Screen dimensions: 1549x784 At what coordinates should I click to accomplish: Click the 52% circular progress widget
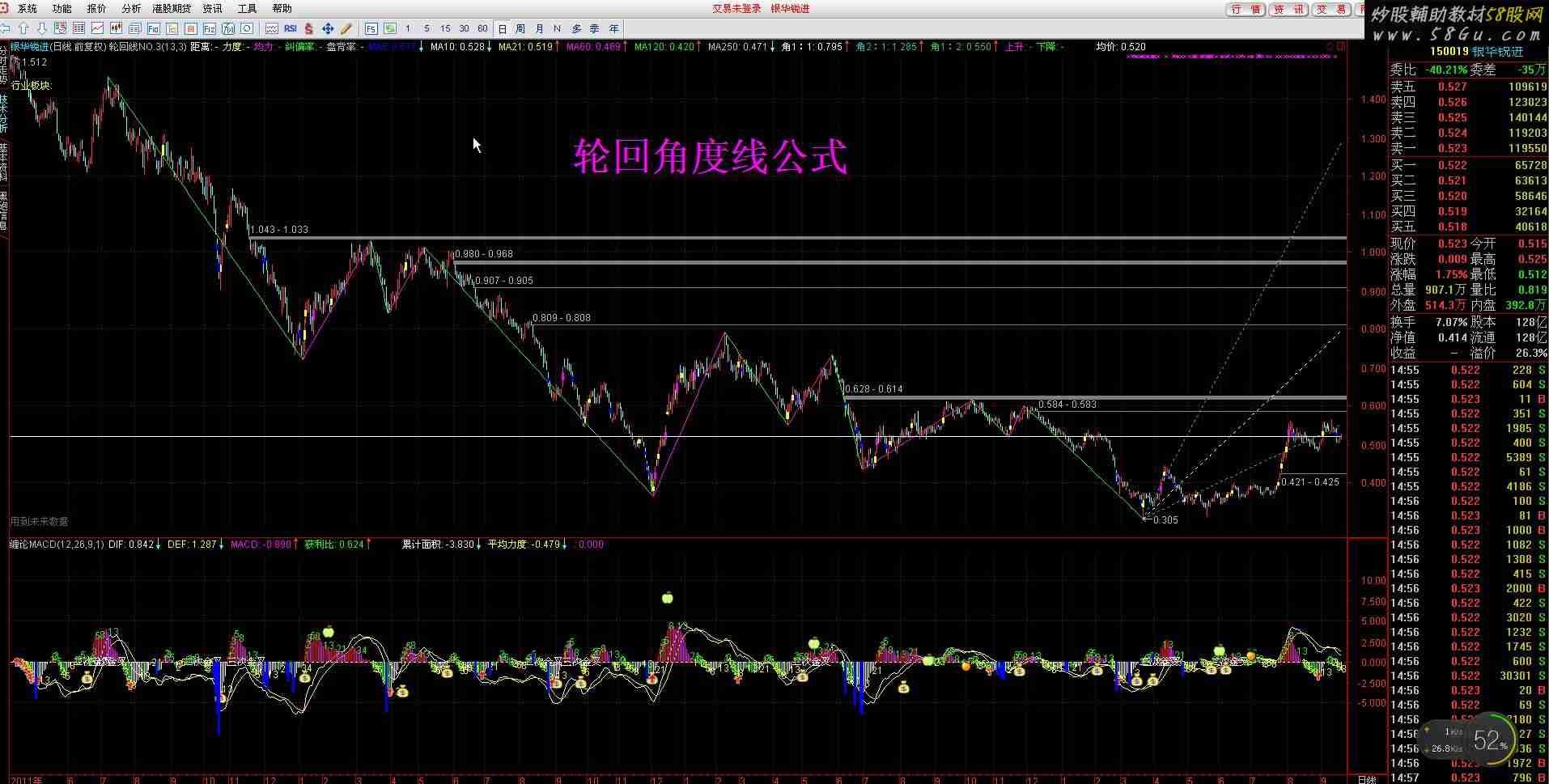1490,740
